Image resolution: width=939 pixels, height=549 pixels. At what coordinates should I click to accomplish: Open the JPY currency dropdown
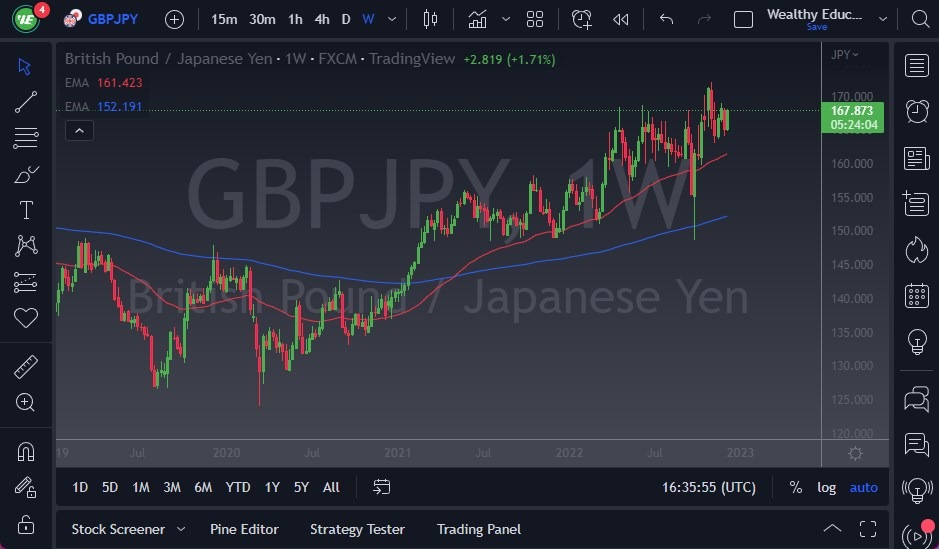(x=844, y=54)
